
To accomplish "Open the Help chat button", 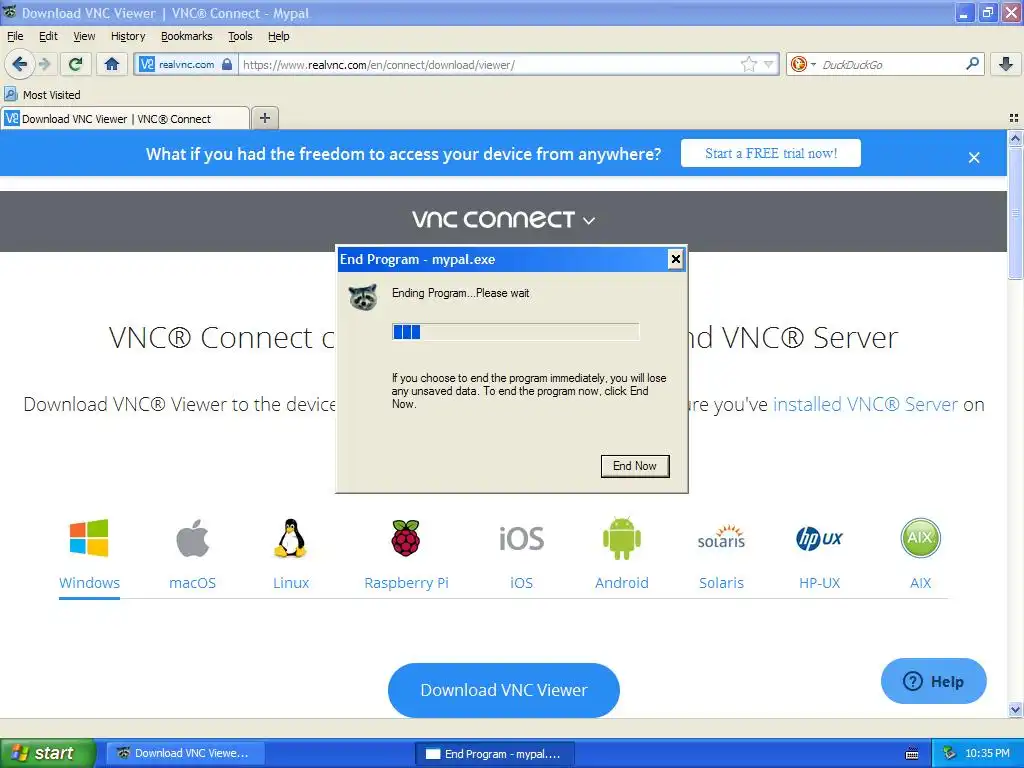I will coord(933,681).
